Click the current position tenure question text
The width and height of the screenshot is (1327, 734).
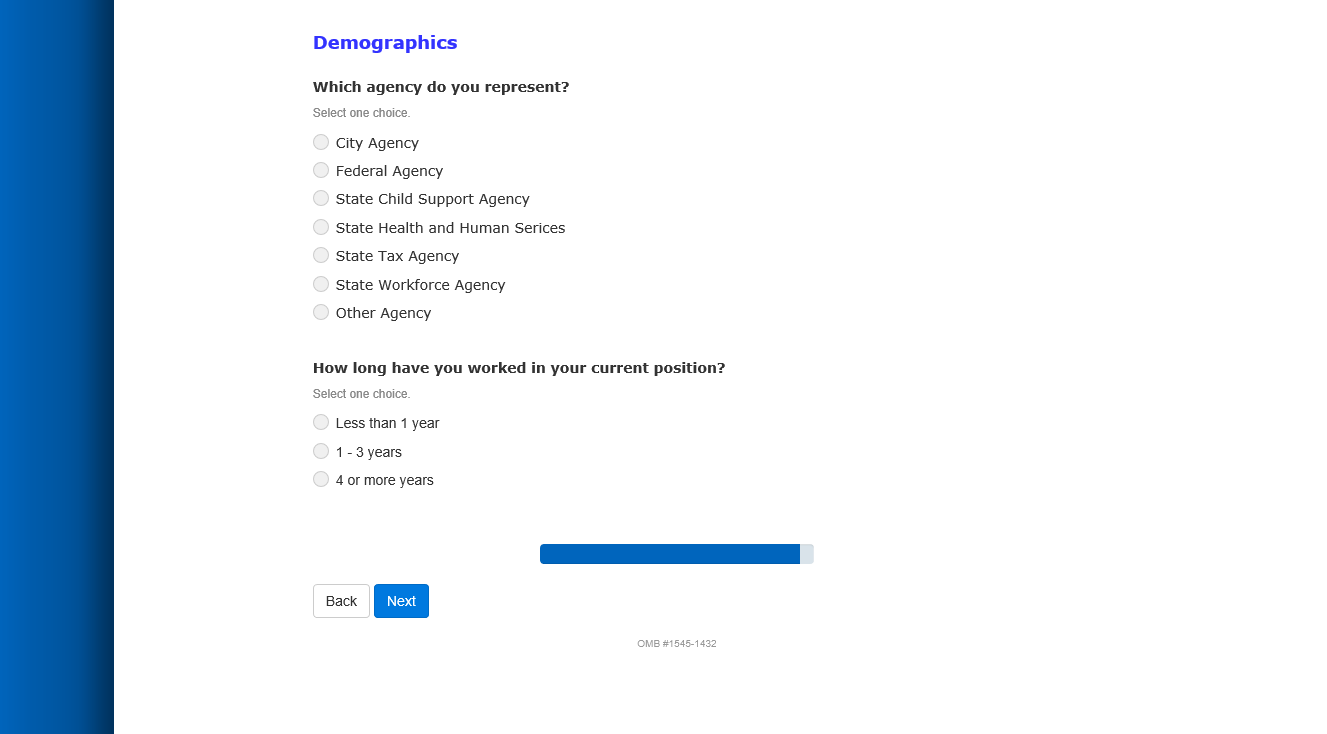pos(519,368)
